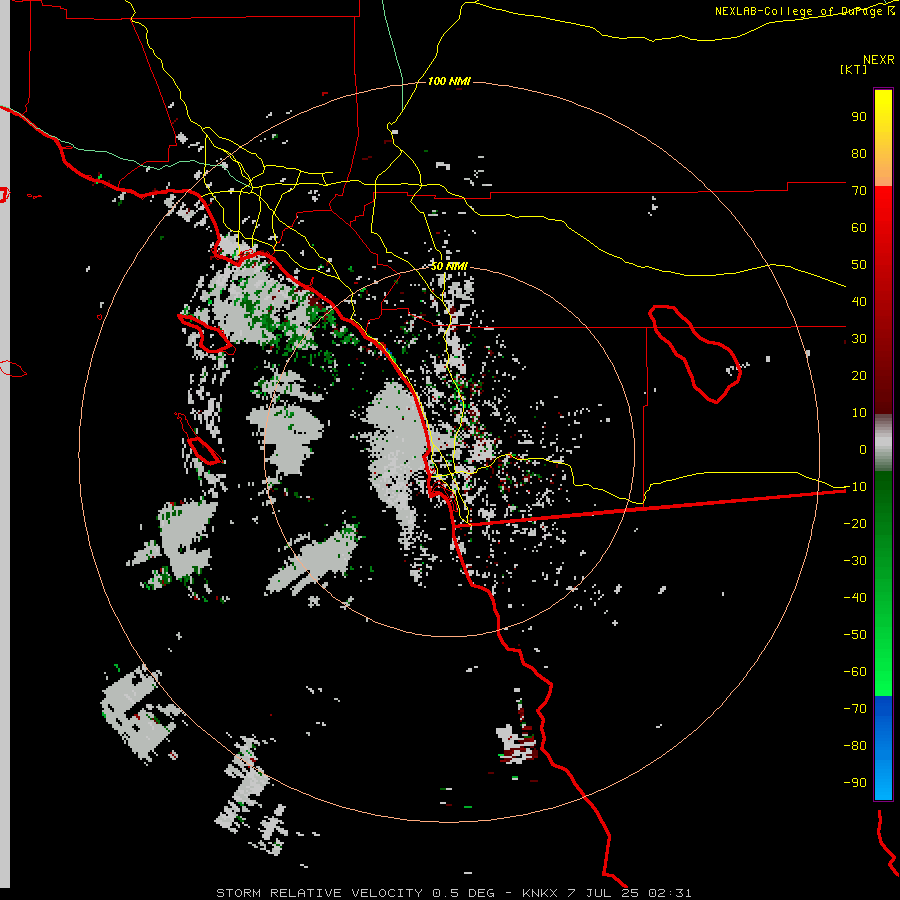
Task: Click the -40 value on the velocity scale
Action: coord(855,598)
